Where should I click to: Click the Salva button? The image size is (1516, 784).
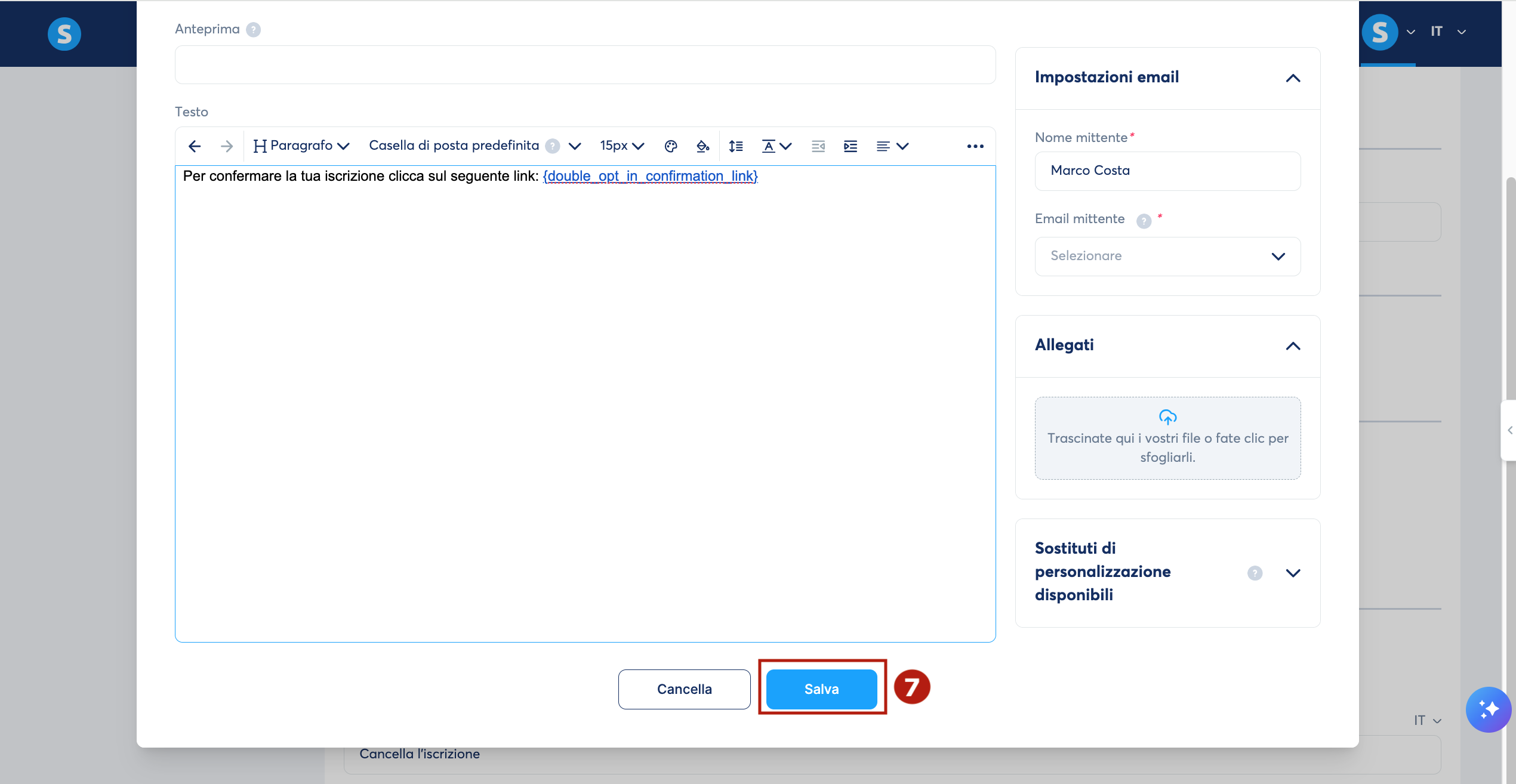[821, 689]
